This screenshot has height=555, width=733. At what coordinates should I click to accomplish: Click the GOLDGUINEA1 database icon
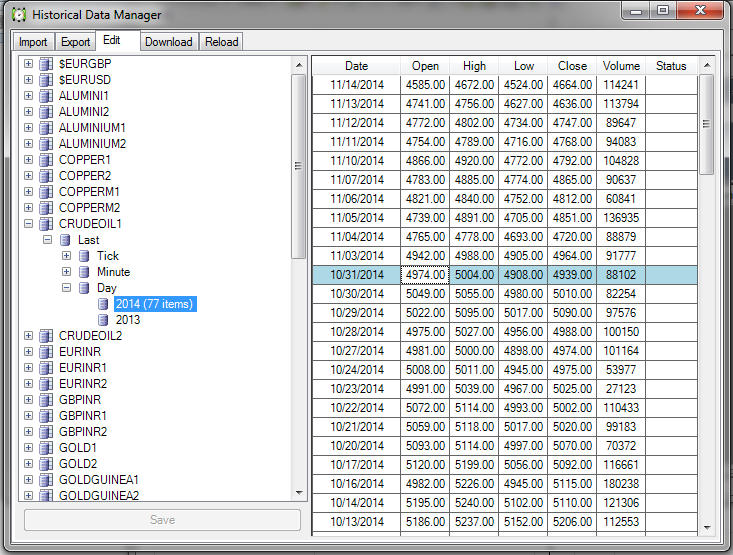pyautogui.click(x=46, y=480)
